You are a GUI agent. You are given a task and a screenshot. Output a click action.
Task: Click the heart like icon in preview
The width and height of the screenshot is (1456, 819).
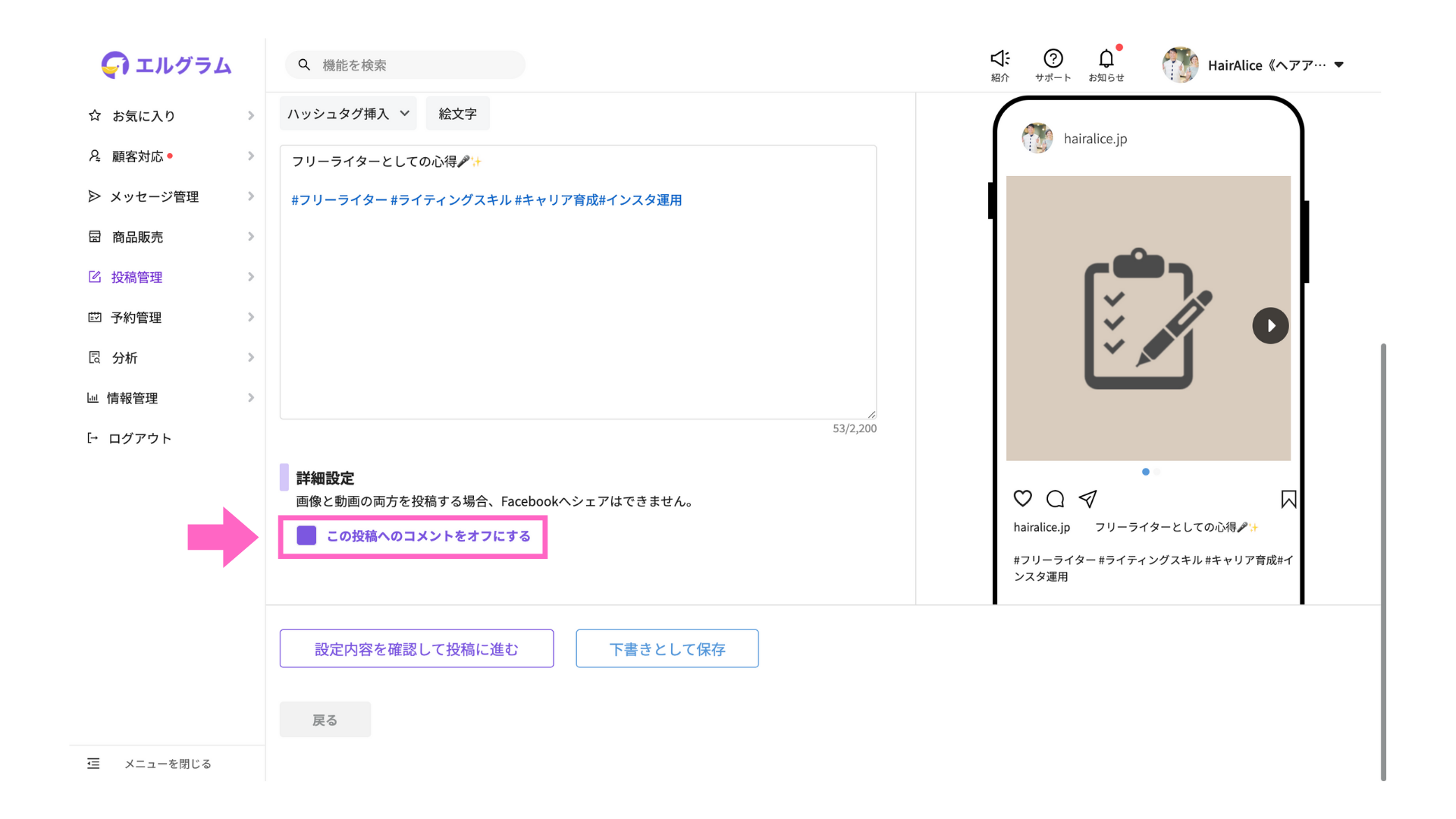coord(1023,498)
